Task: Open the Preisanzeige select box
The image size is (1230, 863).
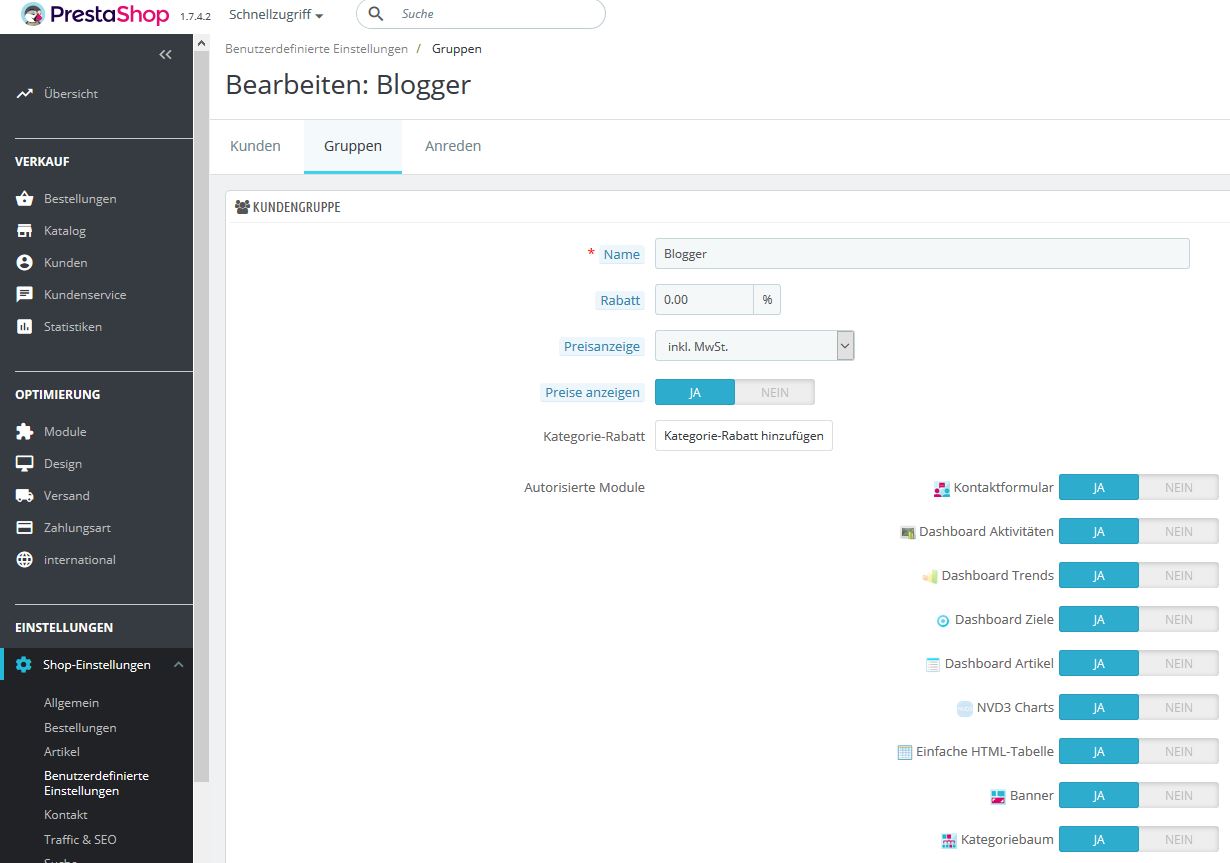Action: coord(755,346)
